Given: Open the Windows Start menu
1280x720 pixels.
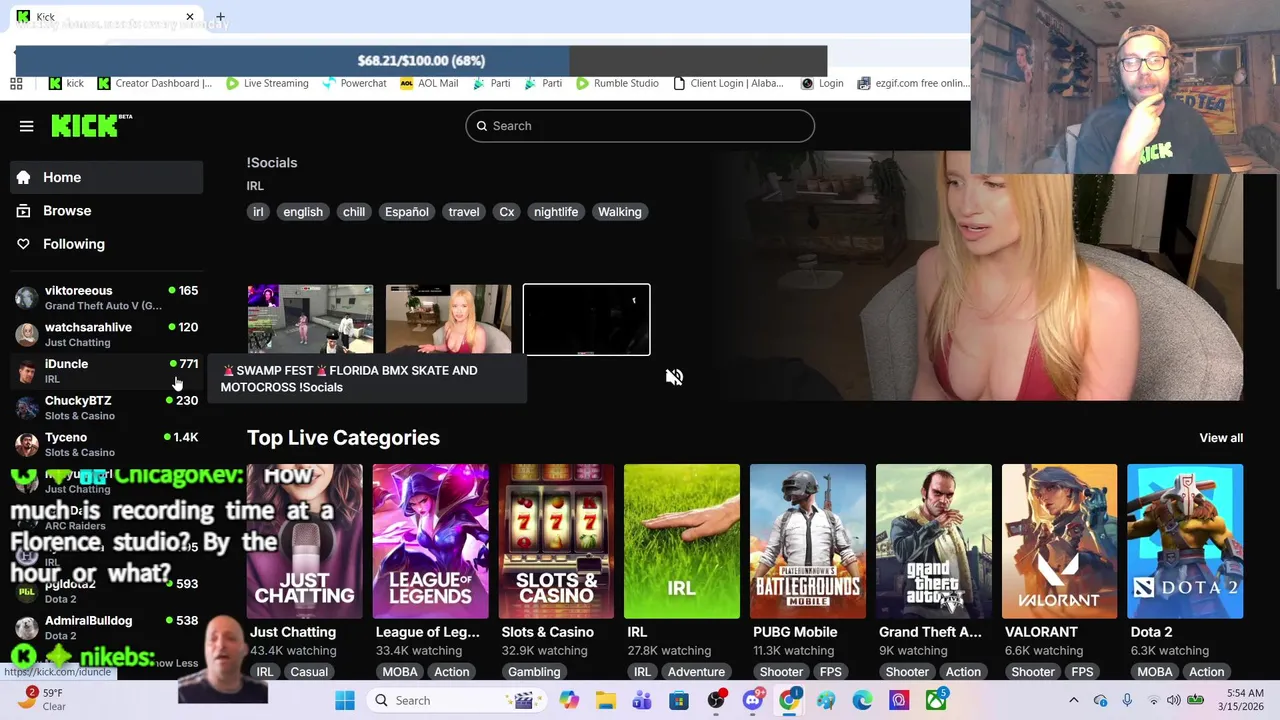Looking at the screenshot, I should click(345, 701).
